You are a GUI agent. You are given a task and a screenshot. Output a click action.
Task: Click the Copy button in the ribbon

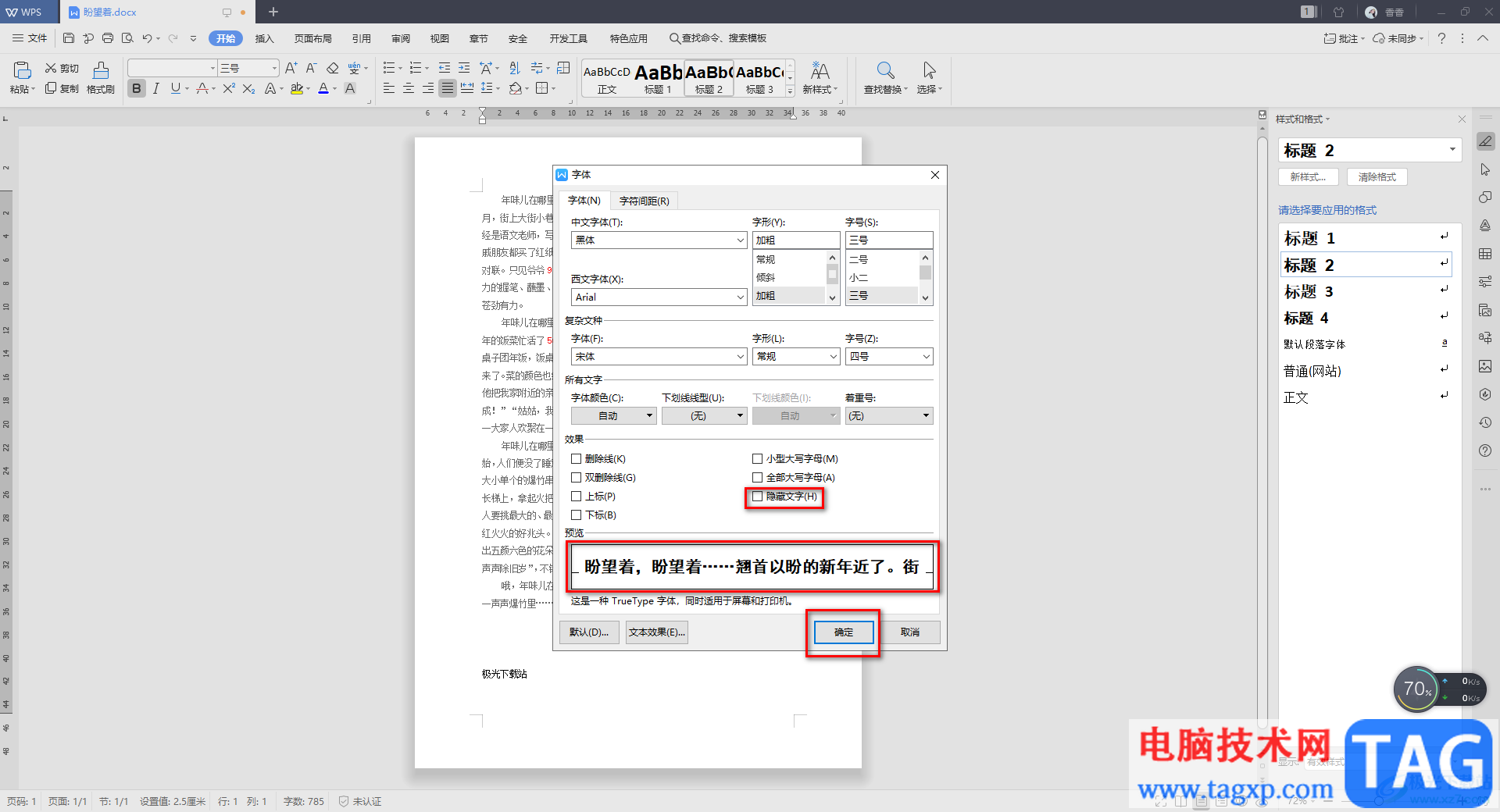62,88
